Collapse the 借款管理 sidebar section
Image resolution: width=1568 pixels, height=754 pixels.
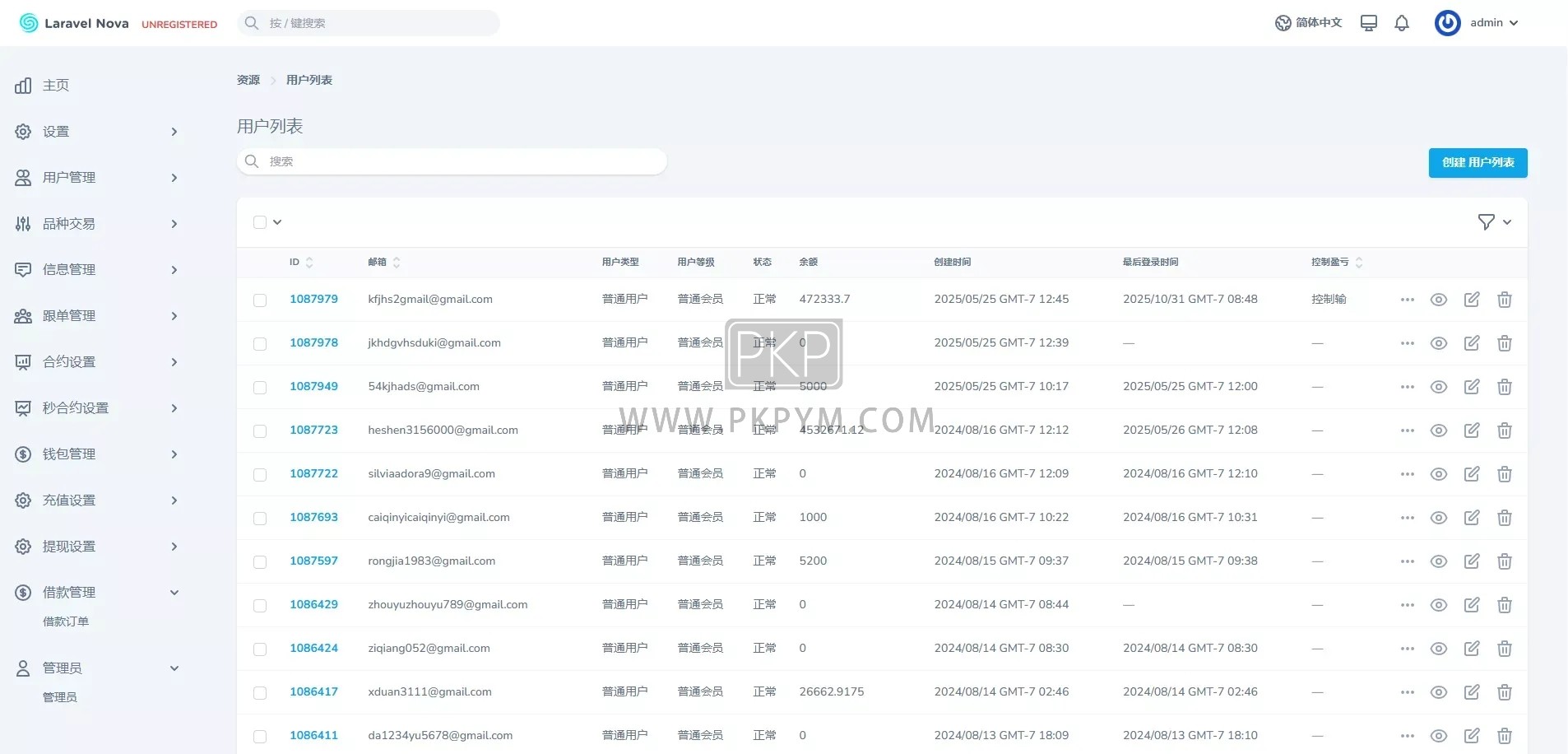coord(97,593)
